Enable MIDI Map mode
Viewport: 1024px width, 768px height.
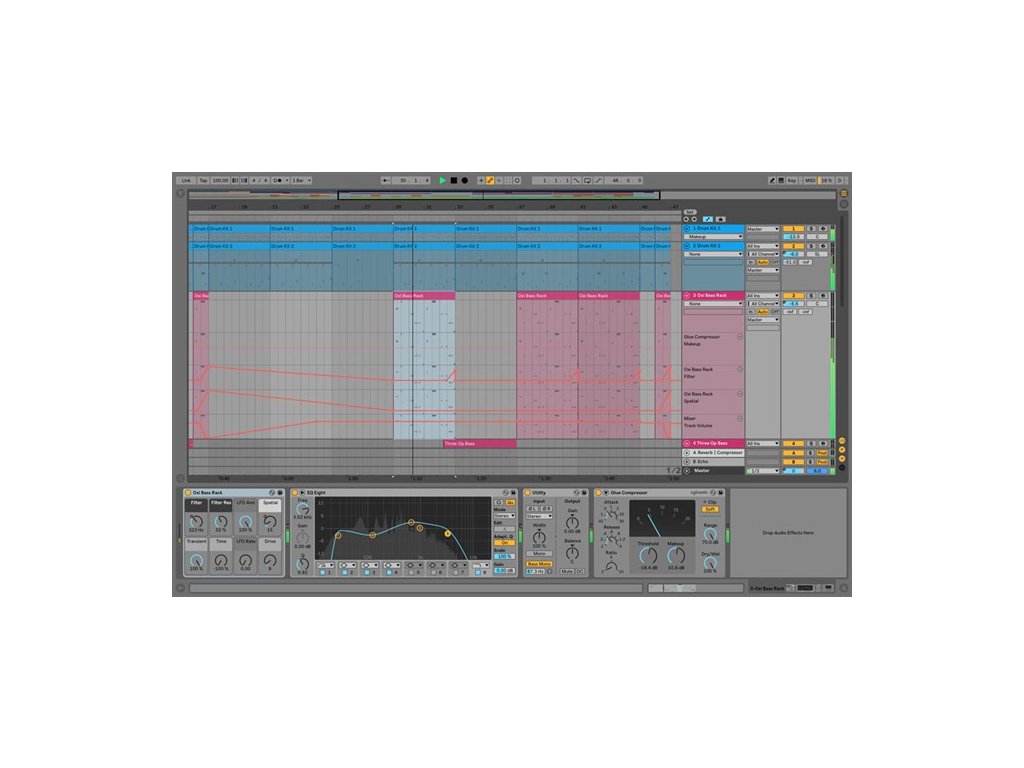click(810, 180)
